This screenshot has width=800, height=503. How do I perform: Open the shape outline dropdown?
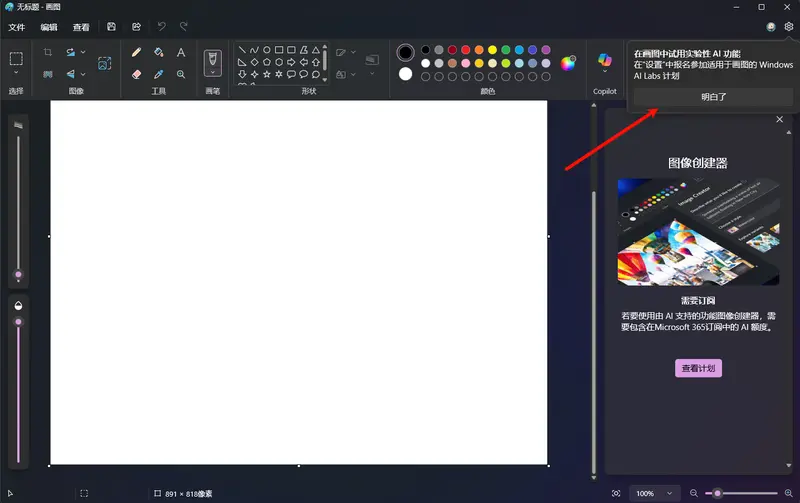tap(346, 52)
